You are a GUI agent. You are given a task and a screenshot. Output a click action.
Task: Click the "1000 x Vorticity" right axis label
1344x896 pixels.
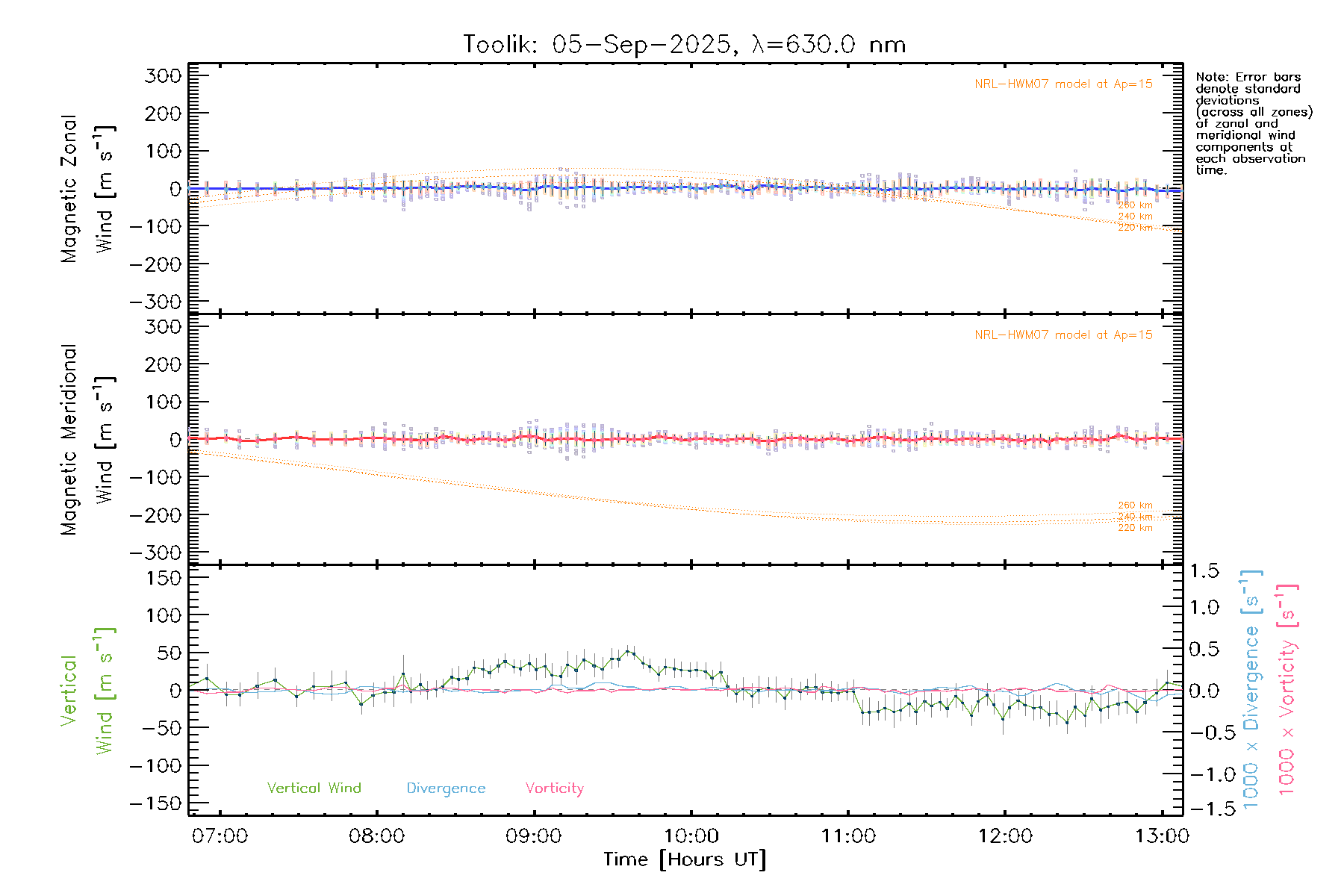coord(1287,688)
